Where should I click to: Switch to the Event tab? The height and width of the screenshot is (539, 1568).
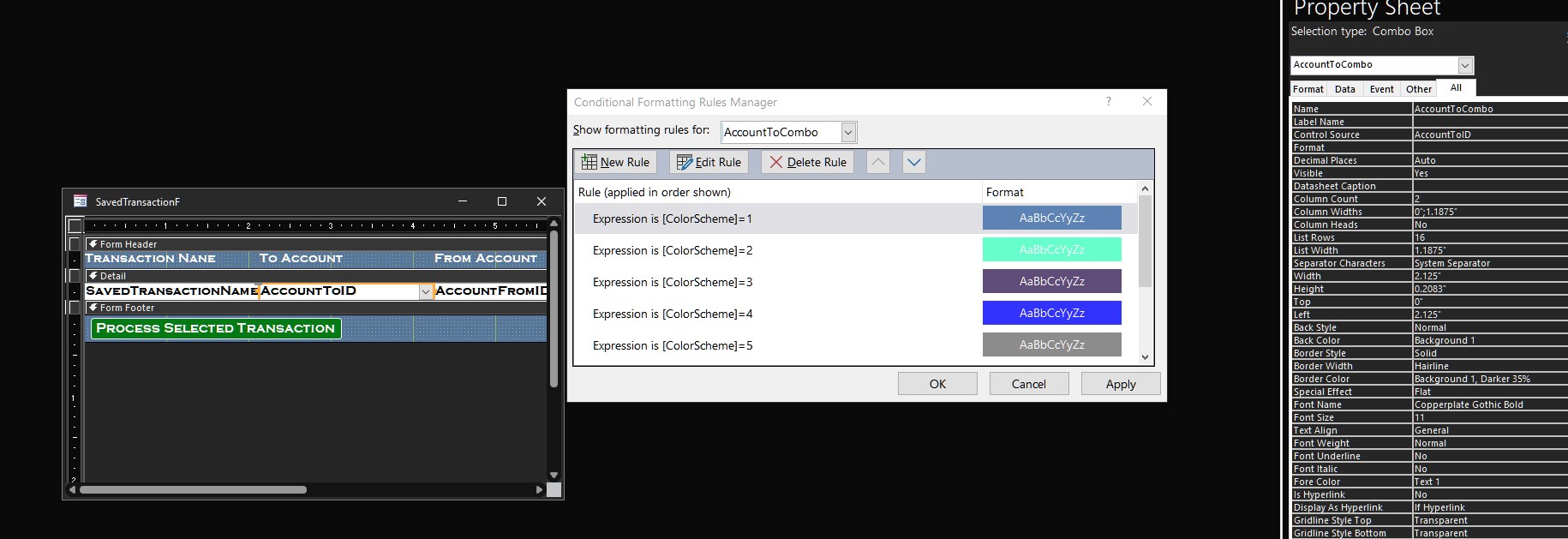[1381, 89]
